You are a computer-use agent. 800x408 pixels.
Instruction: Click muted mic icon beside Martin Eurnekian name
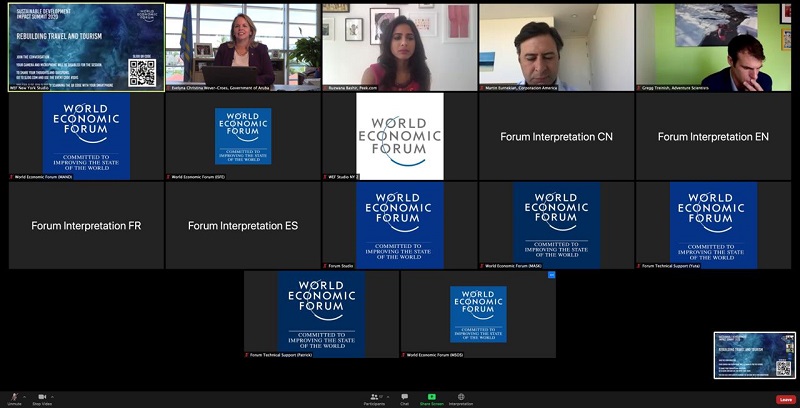pos(482,88)
